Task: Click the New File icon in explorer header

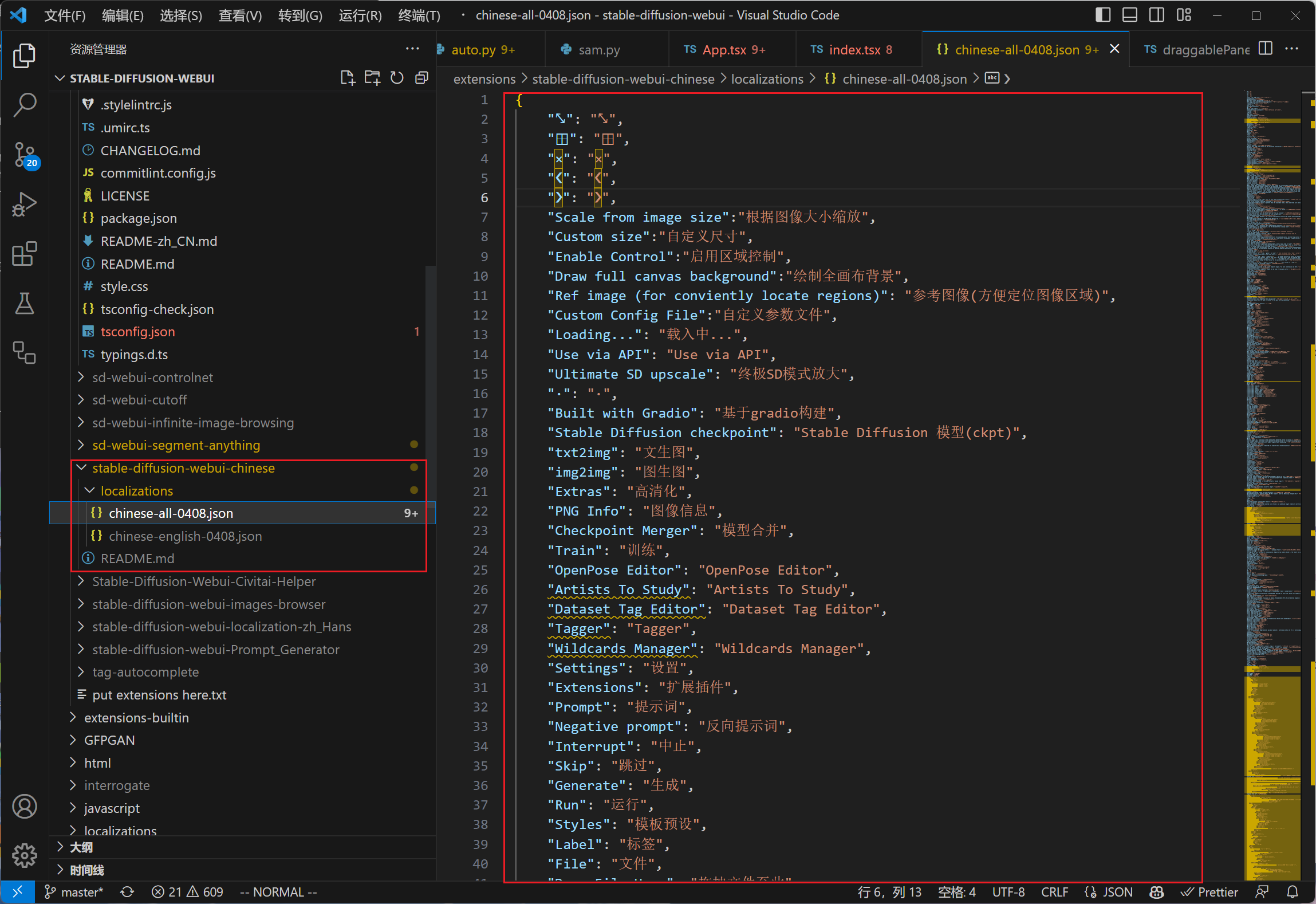Action: [347, 78]
